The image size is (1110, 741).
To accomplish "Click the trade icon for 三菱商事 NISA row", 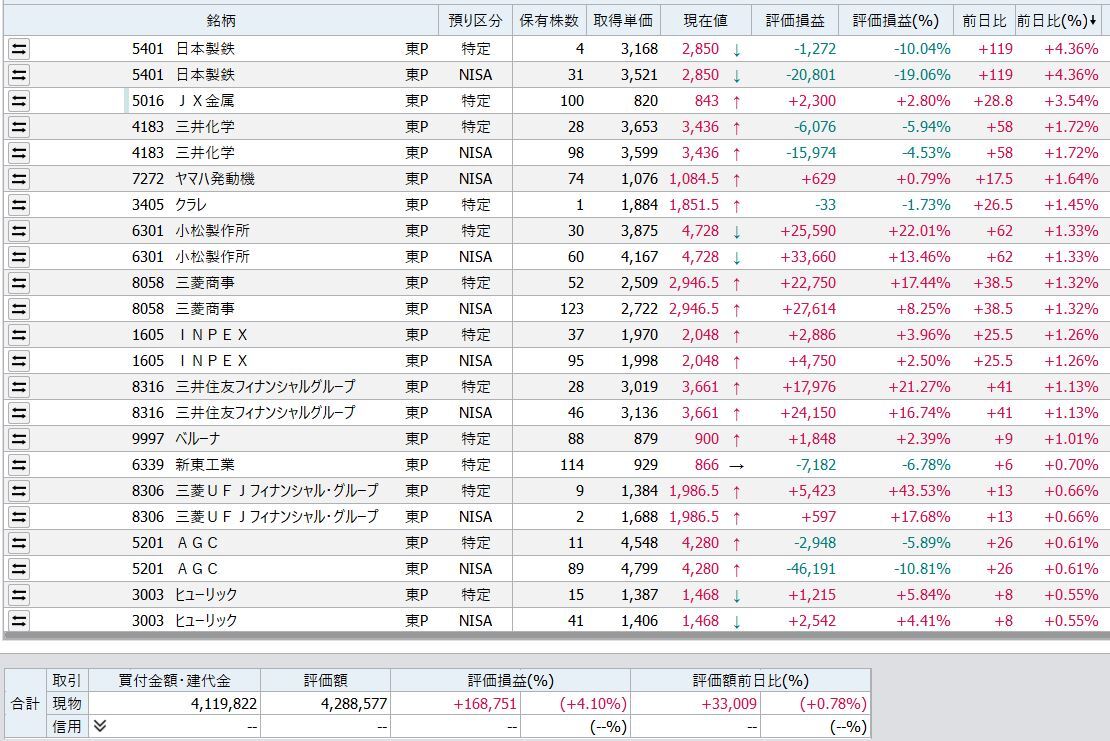I will pyautogui.click(x=19, y=309).
